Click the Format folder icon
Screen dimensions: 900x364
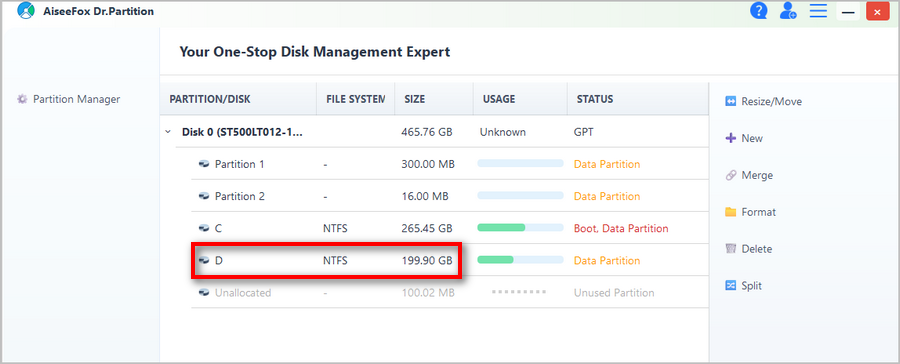(731, 212)
